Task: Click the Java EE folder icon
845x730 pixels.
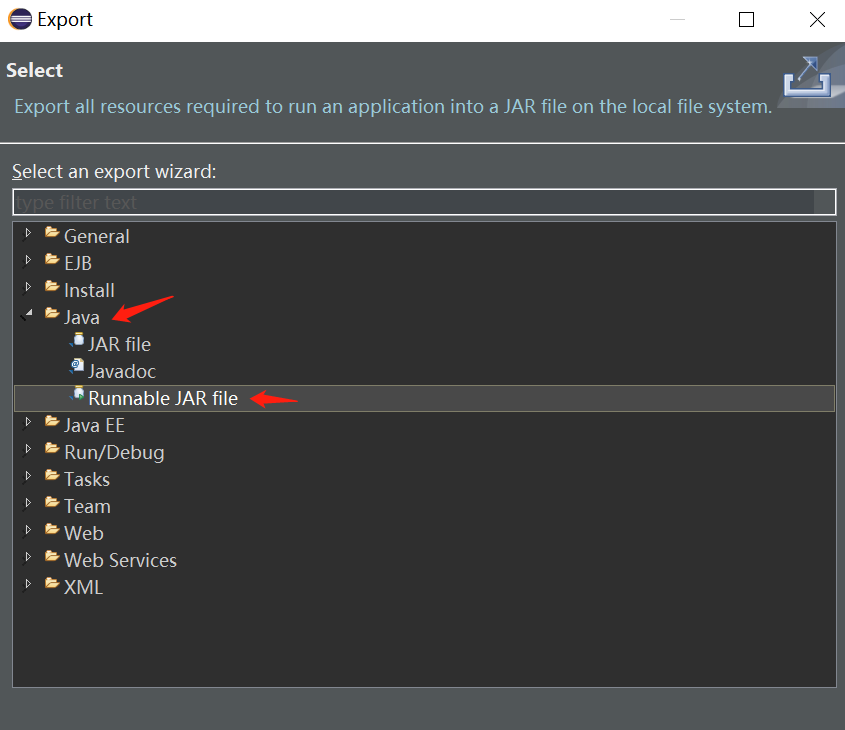Action: pos(52,421)
